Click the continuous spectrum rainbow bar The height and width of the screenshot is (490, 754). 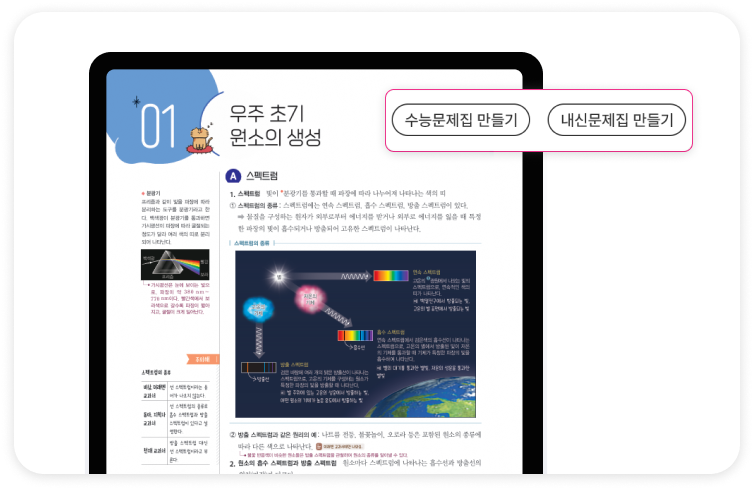390,273
